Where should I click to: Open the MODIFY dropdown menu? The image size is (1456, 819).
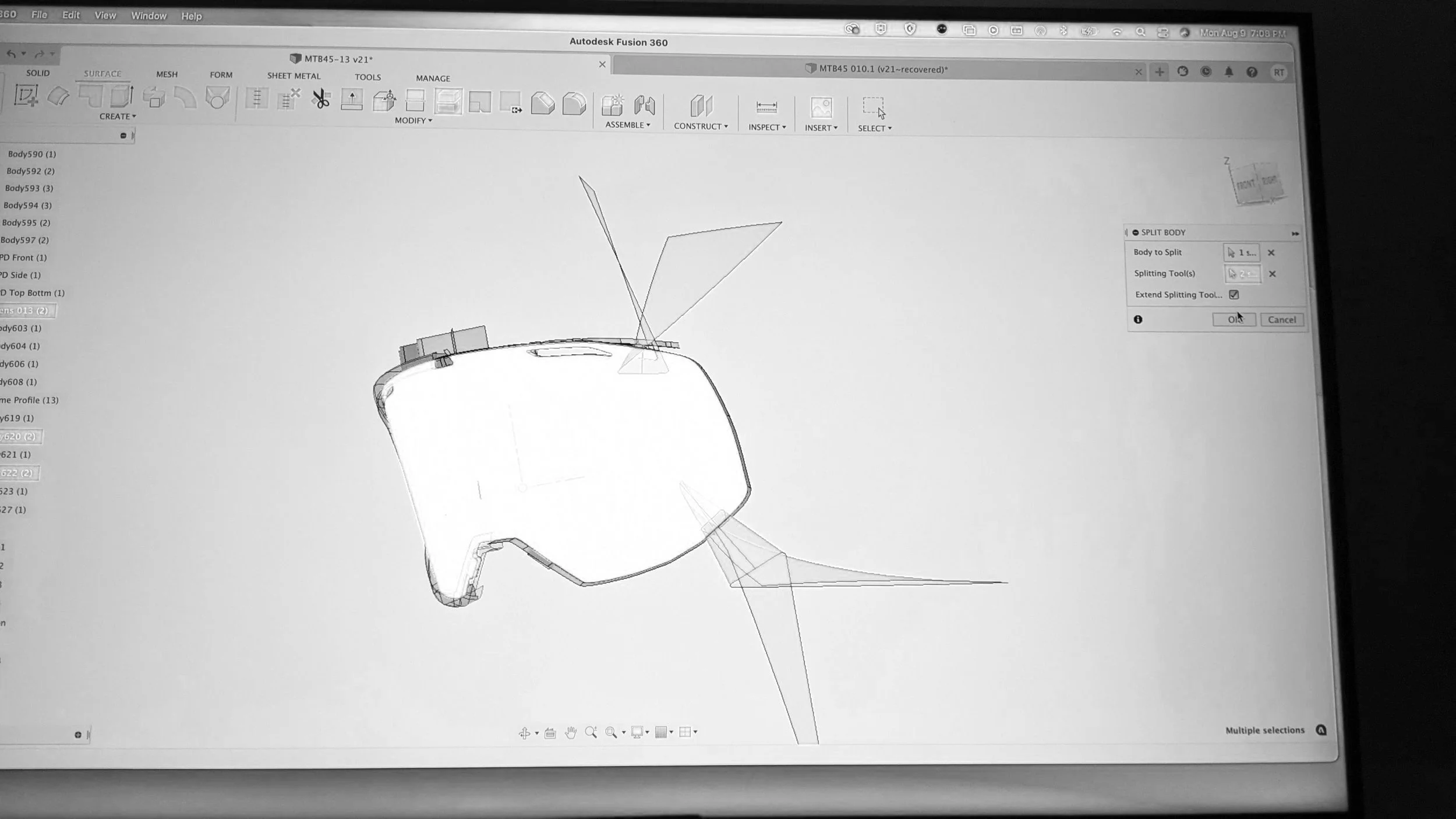(413, 121)
